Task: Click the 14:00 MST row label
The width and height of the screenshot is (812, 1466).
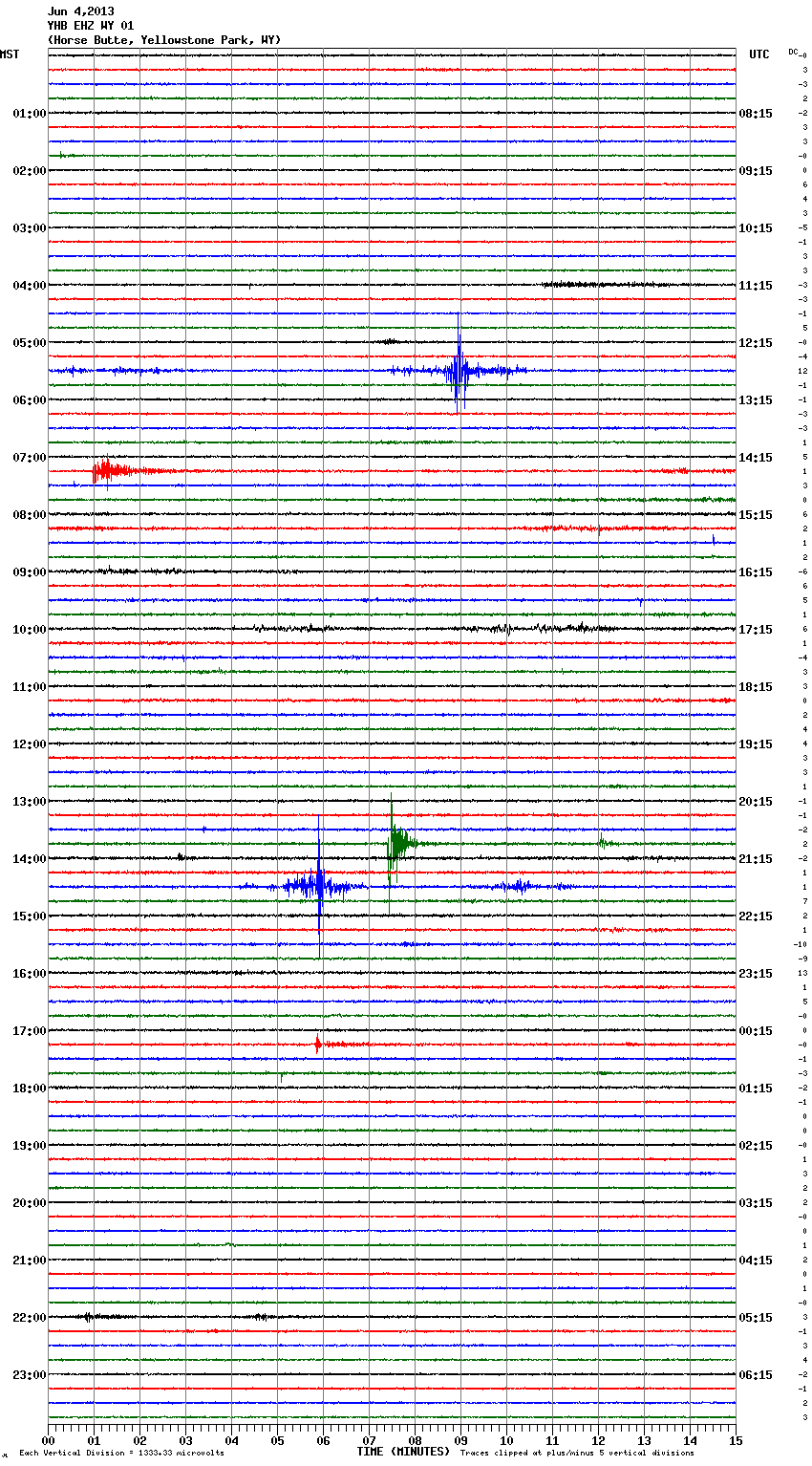Action: coord(30,859)
